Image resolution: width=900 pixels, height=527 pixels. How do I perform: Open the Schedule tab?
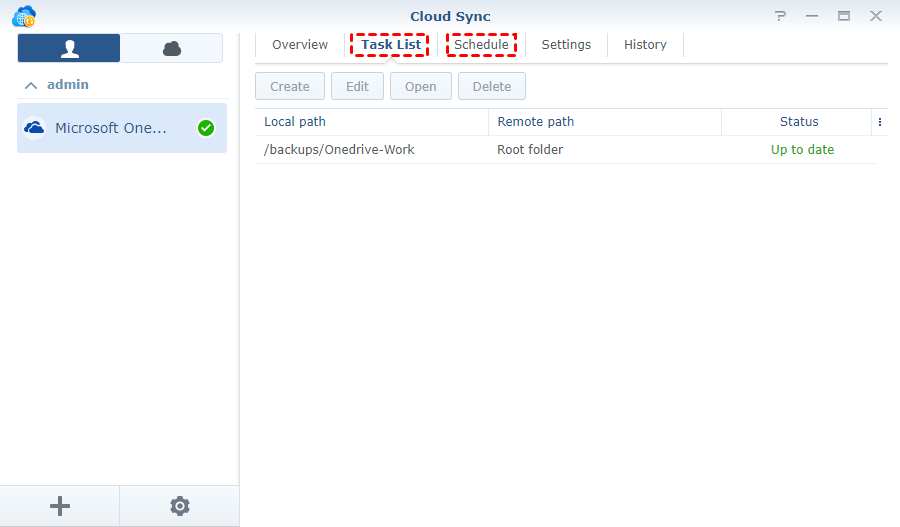click(x=481, y=45)
